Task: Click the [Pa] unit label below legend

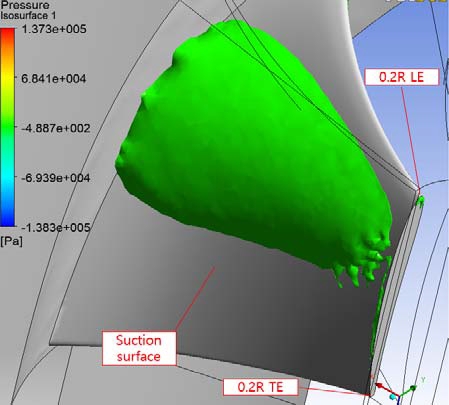Action: click(x=12, y=241)
